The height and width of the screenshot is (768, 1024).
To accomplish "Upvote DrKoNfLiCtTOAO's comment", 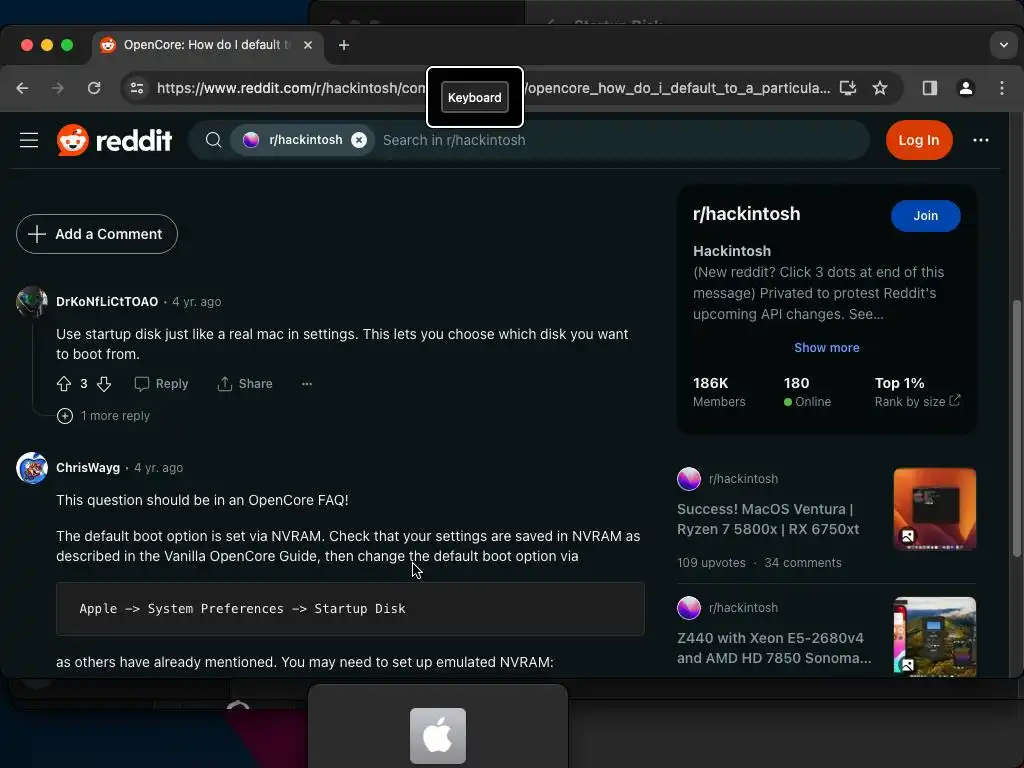I will coord(63,384).
